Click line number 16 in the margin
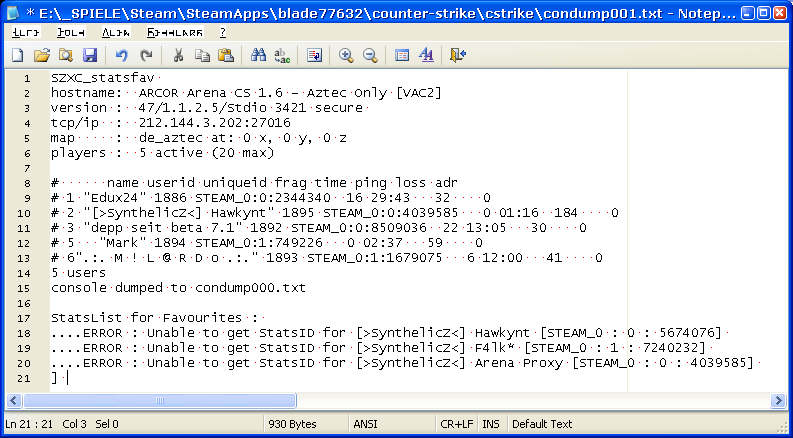793x438 pixels. pyautogui.click(x=24, y=303)
